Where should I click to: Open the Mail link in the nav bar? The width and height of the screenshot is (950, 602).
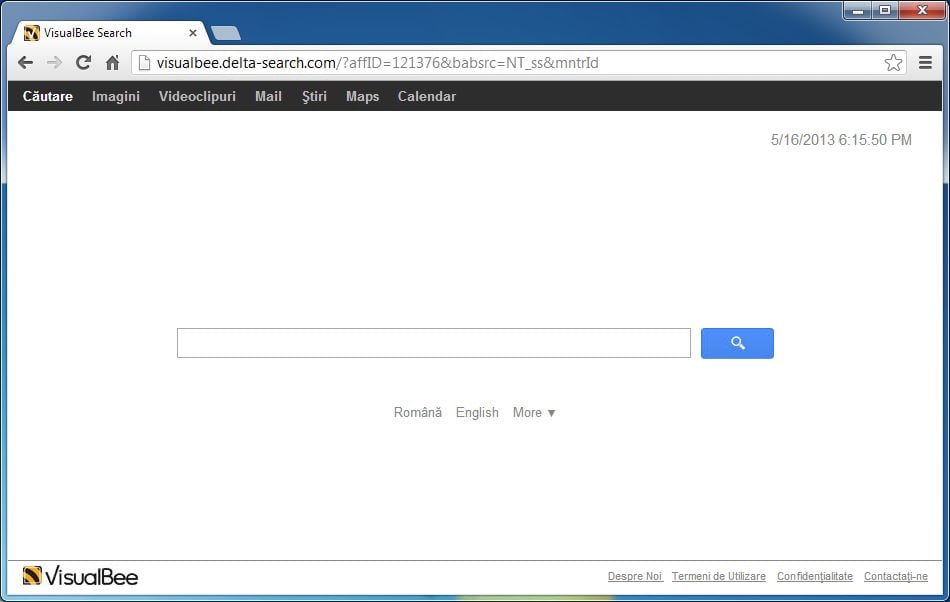point(268,96)
